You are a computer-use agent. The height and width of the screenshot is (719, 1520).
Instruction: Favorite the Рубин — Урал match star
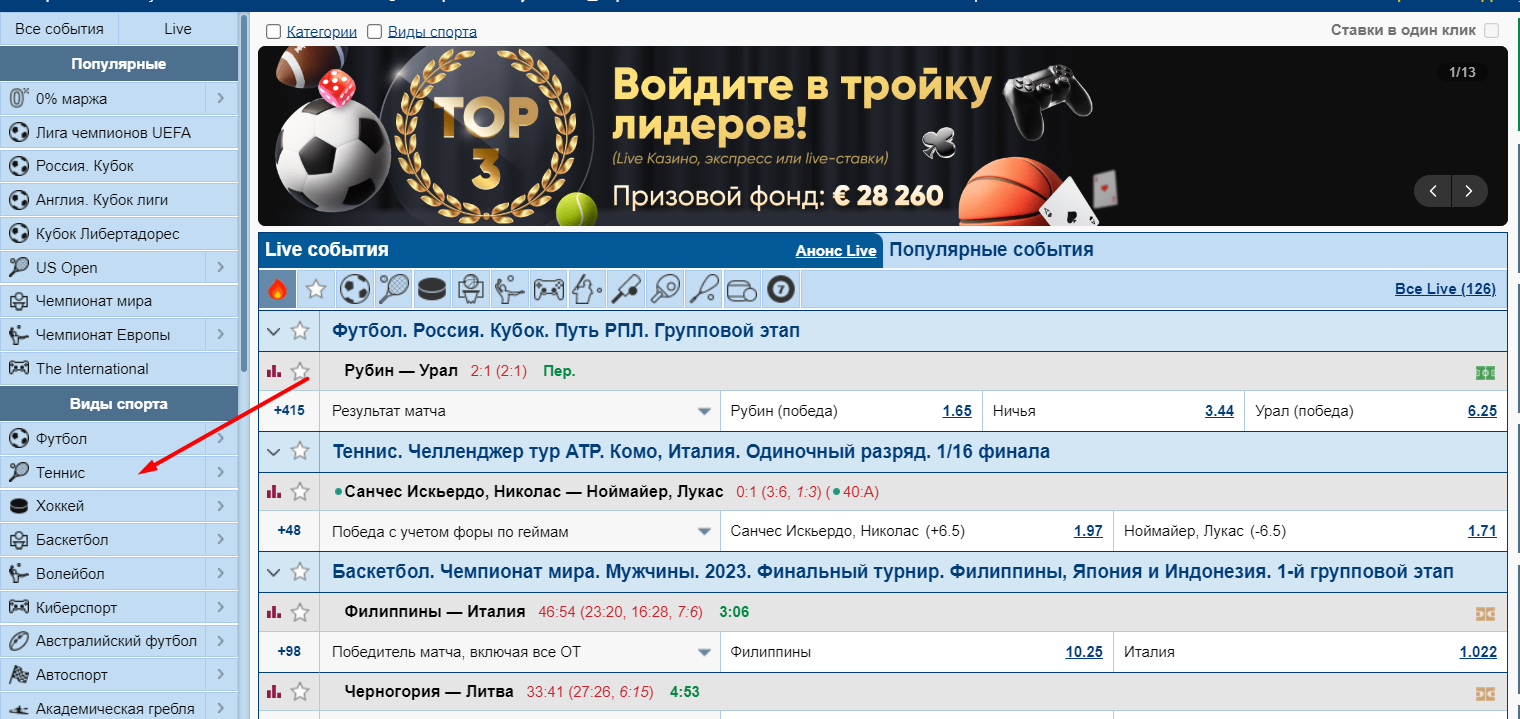pyautogui.click(x=299, y=371)
